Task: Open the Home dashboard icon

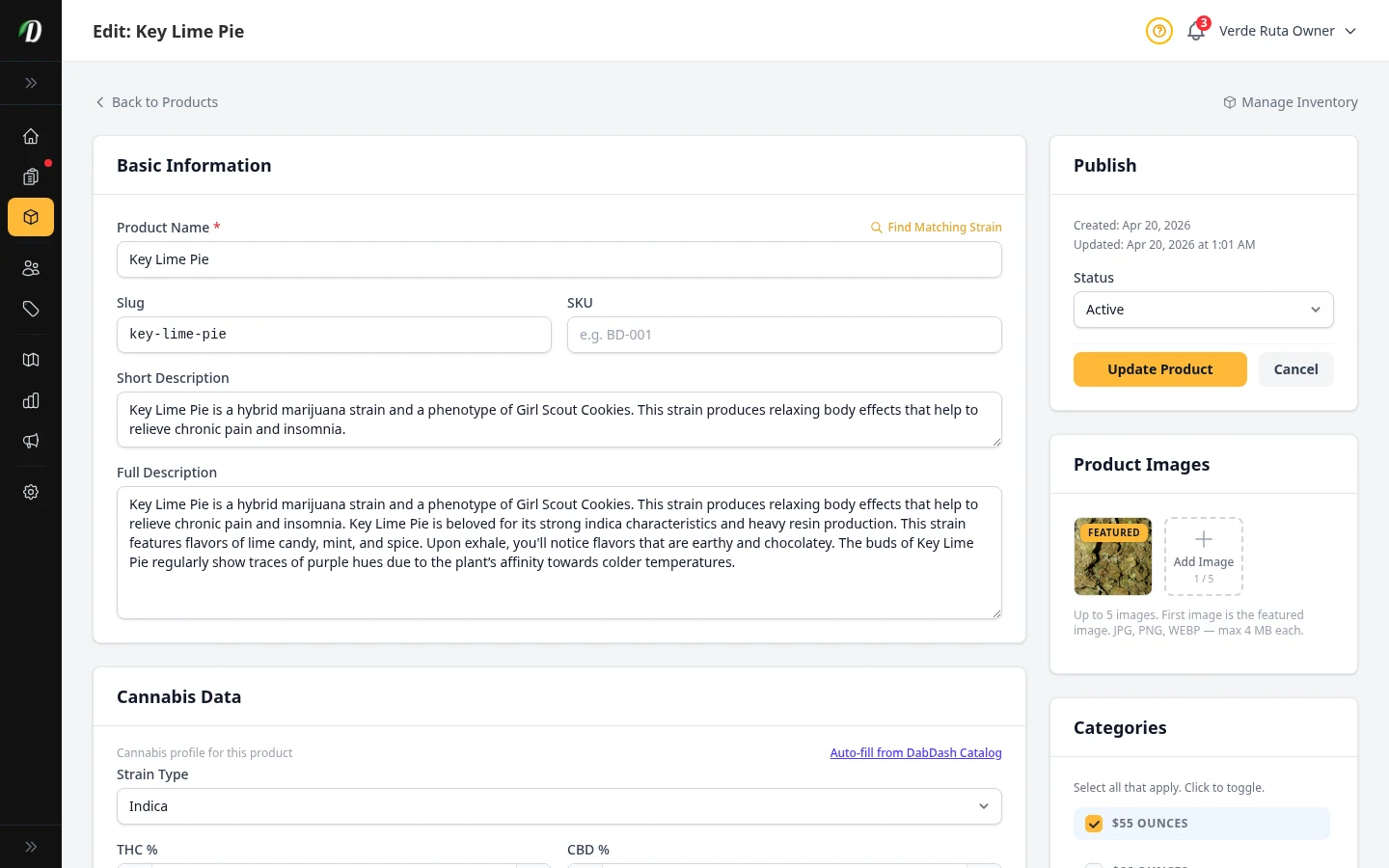Action: [31, 136]
